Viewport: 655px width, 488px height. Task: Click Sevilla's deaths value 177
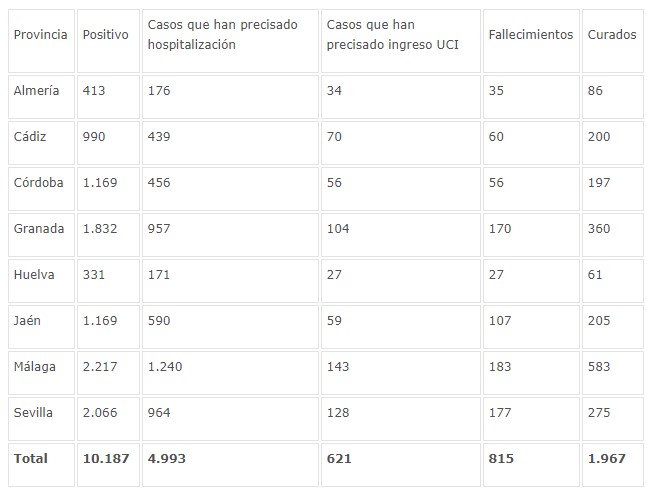pyautogui.click(x=500, y=412)
